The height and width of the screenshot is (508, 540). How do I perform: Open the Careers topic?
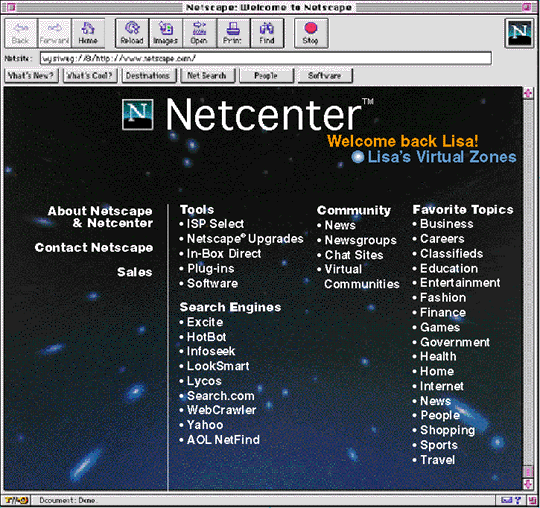442,239
